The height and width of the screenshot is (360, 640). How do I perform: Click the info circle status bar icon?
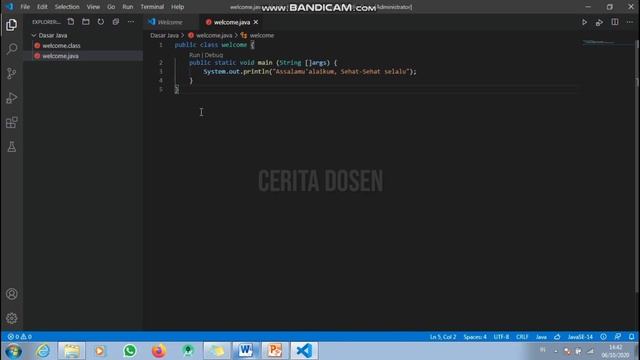click(603, 337)
